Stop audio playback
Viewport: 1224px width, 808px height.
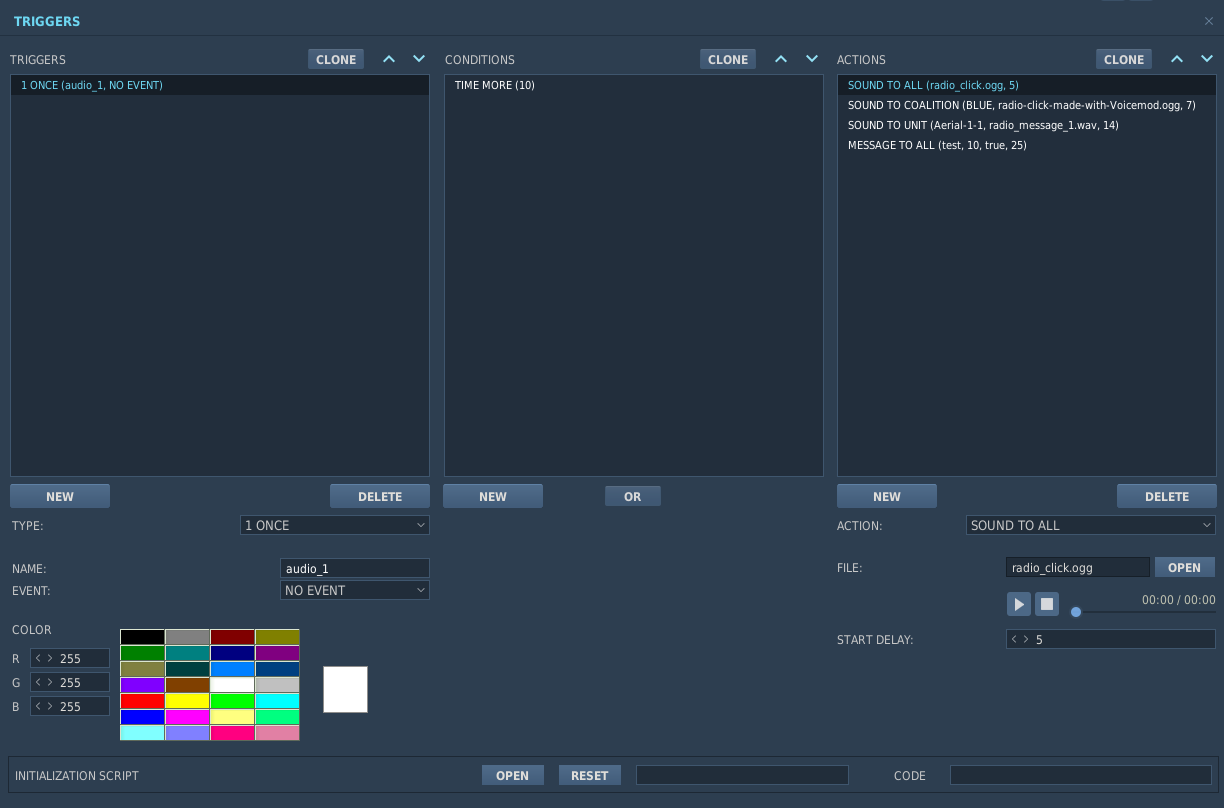1046,604
